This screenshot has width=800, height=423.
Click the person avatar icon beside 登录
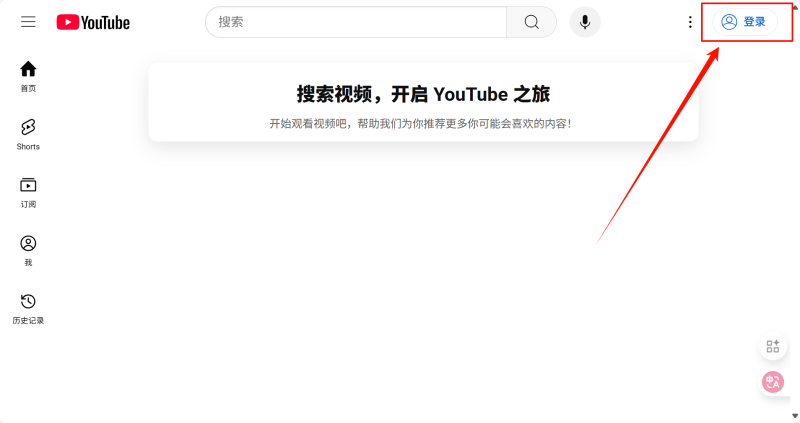[x=729, y=22]
